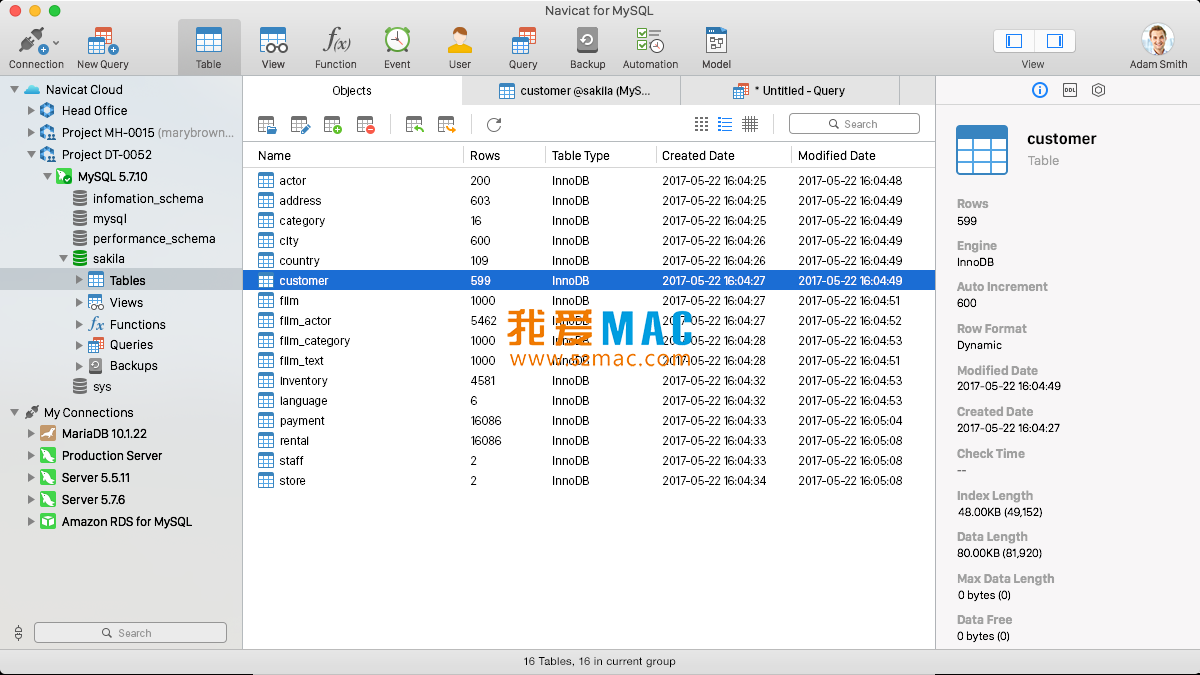
Task: Select the film_actor table row
Action: tap(589, 321)
